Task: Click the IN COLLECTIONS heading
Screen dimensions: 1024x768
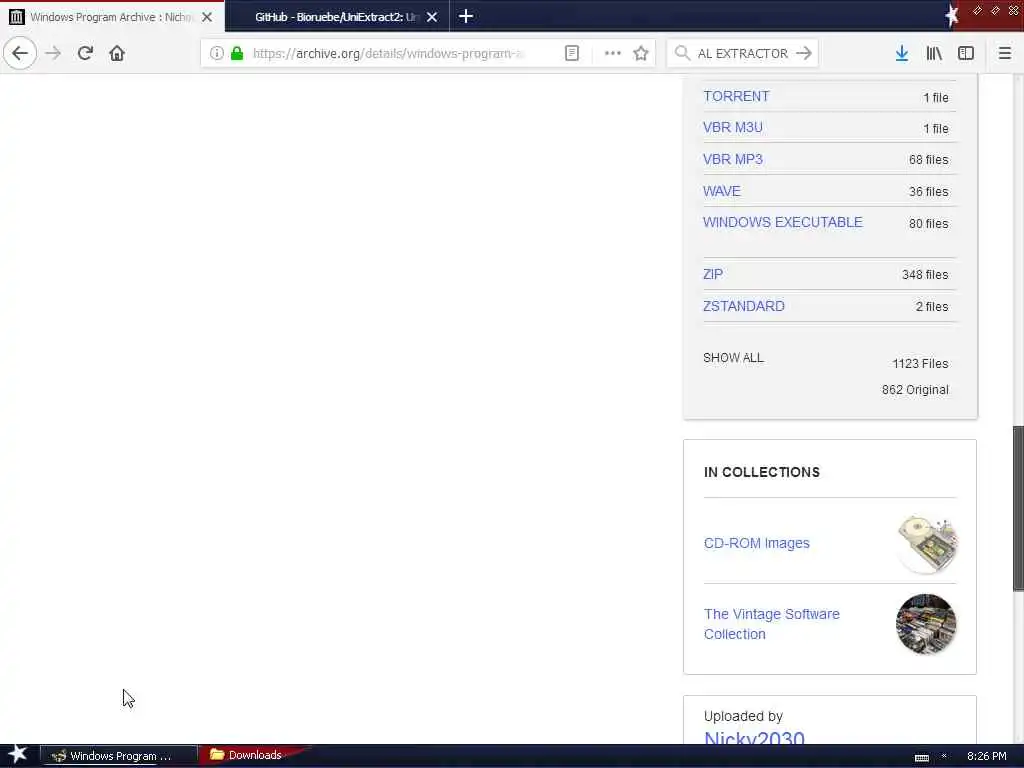Action: click(x=761, y=472)
